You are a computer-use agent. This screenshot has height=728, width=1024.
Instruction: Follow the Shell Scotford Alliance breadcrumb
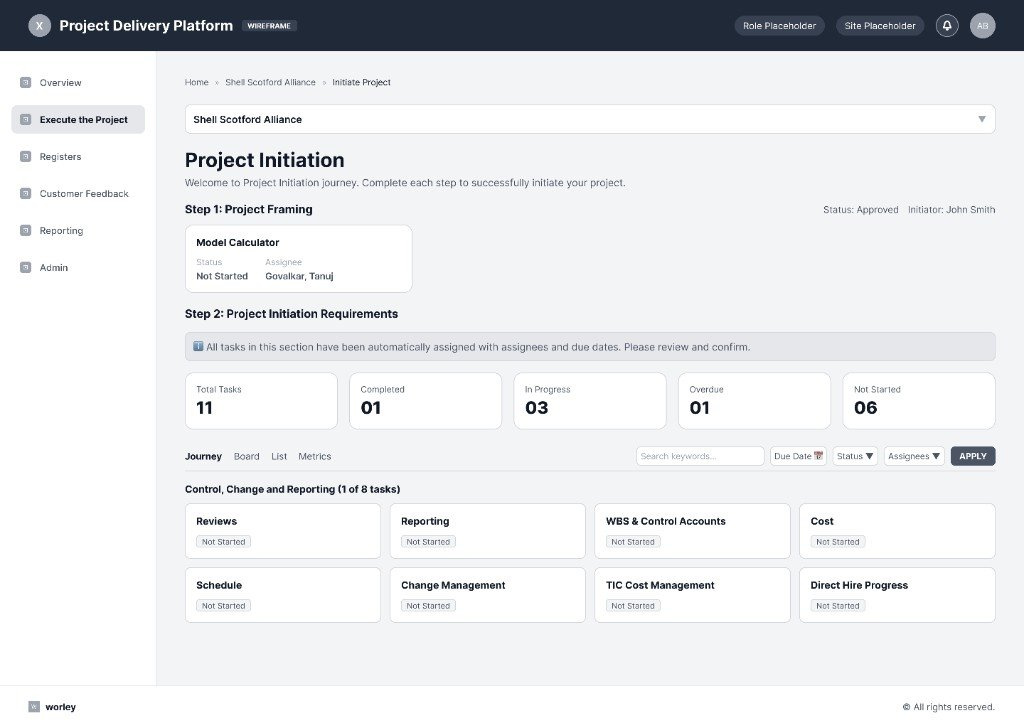(270, 82)
